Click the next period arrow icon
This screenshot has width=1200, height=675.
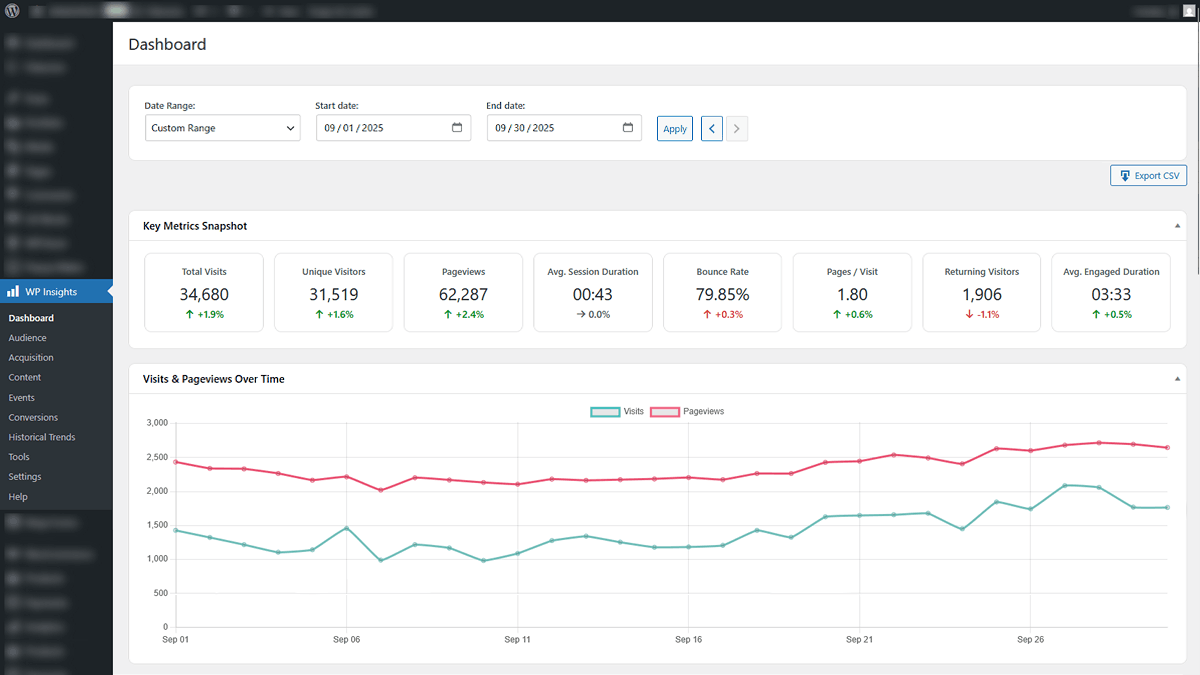[737, 128]
